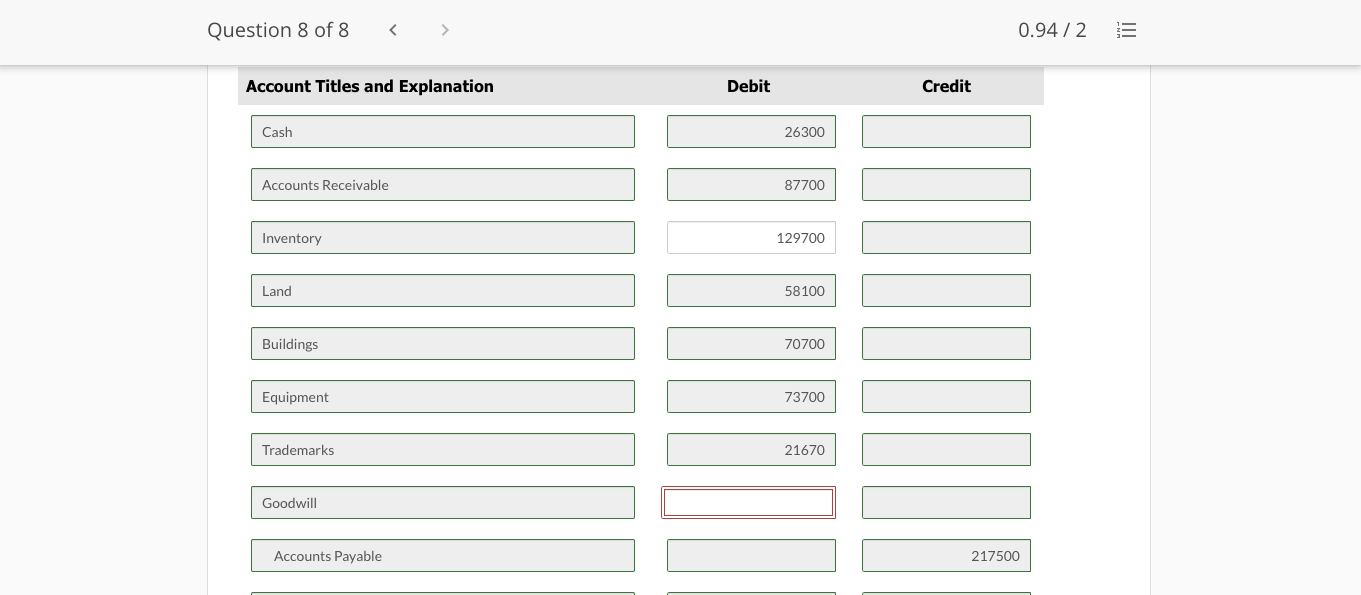The height and width of the screenshot is (595, 1361).
Task: Select the Cash debit field containing 26300
Action: [751, 131]
